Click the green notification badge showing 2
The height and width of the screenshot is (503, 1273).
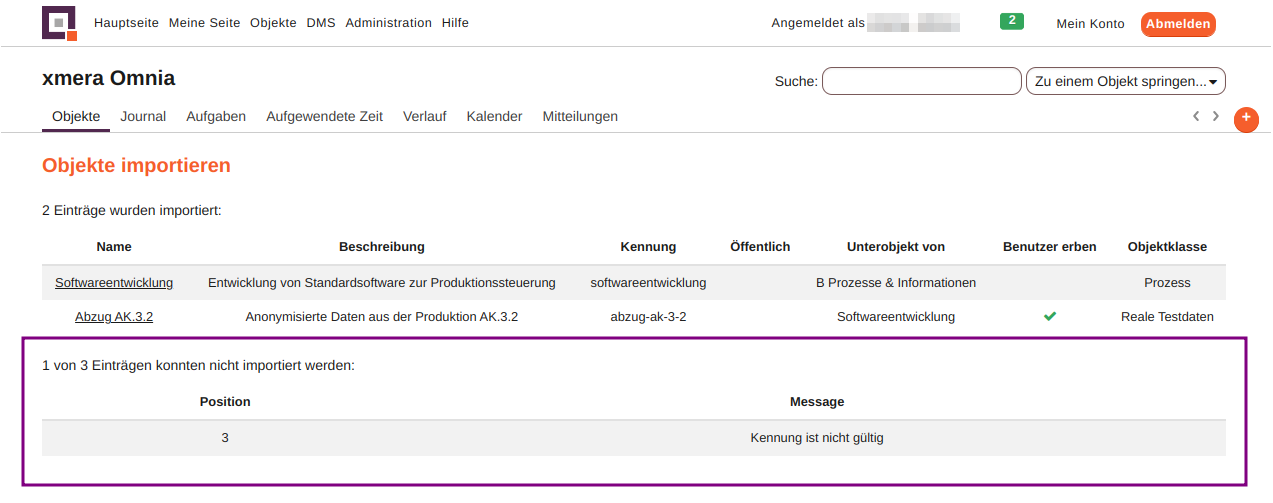click(x=1011, y=21)
